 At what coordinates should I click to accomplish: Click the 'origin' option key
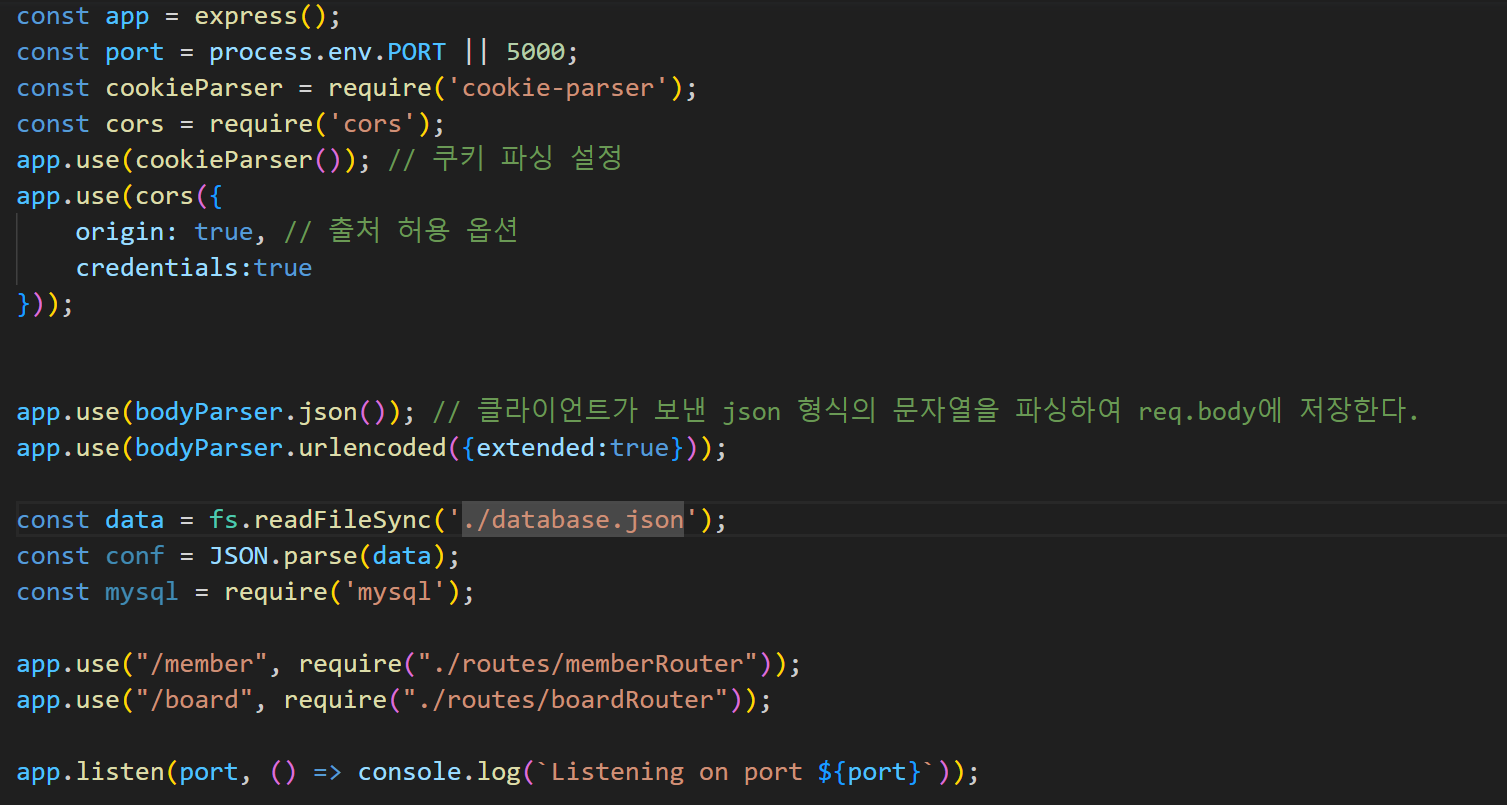(x=120, y=232)
